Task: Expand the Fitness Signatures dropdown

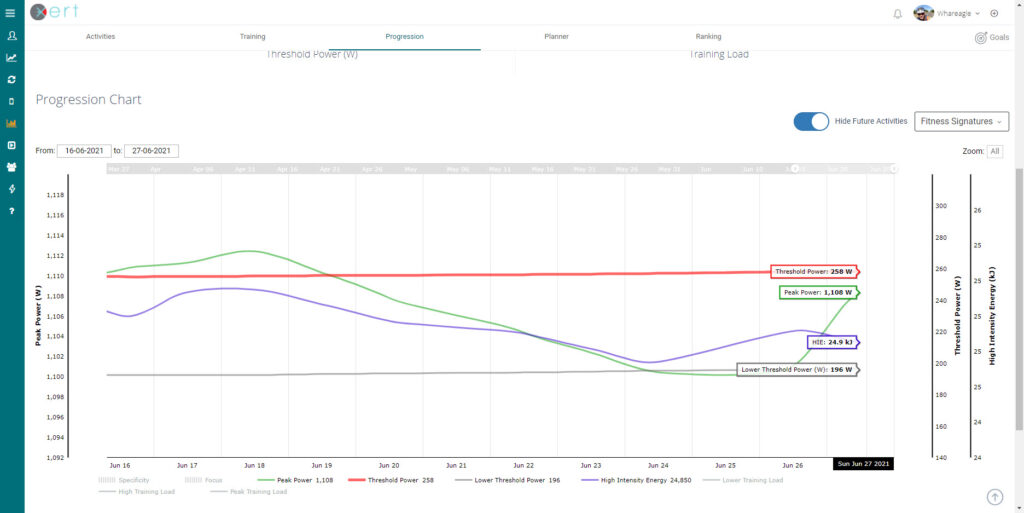Action: [960, 121]
